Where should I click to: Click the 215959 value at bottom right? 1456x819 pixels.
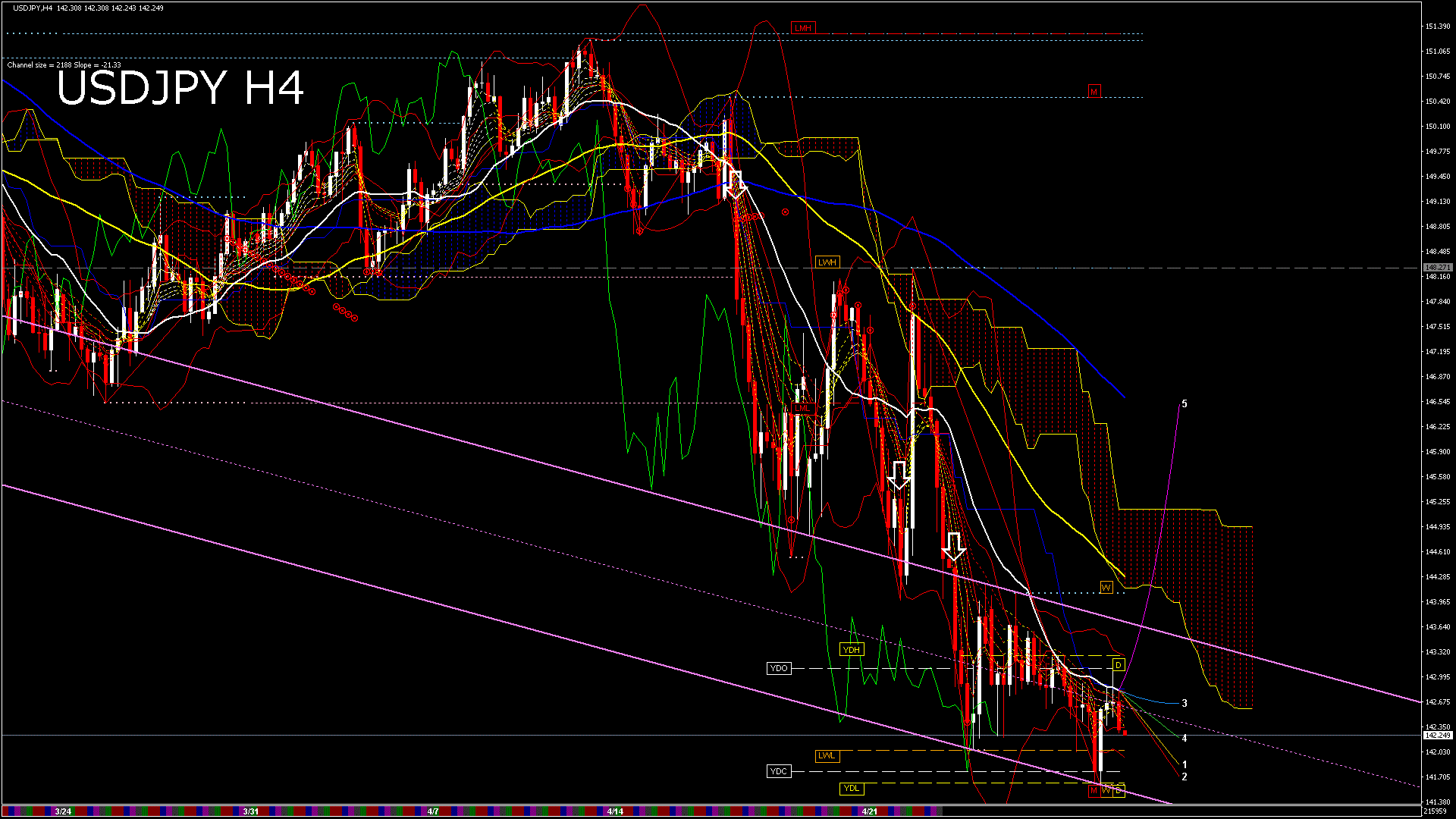(x=1435, y=811)
